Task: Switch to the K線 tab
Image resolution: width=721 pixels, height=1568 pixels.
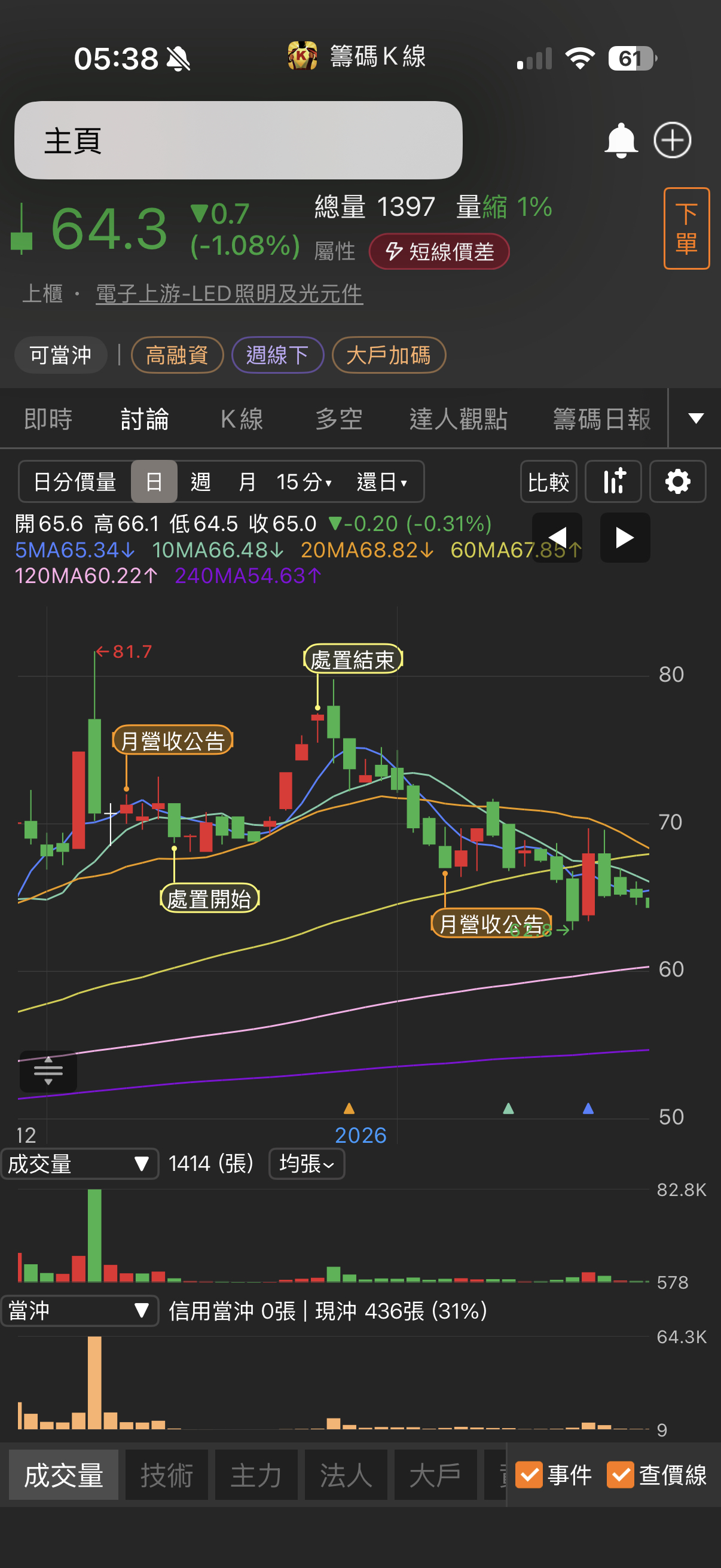Action: click(x=242, y=419)
